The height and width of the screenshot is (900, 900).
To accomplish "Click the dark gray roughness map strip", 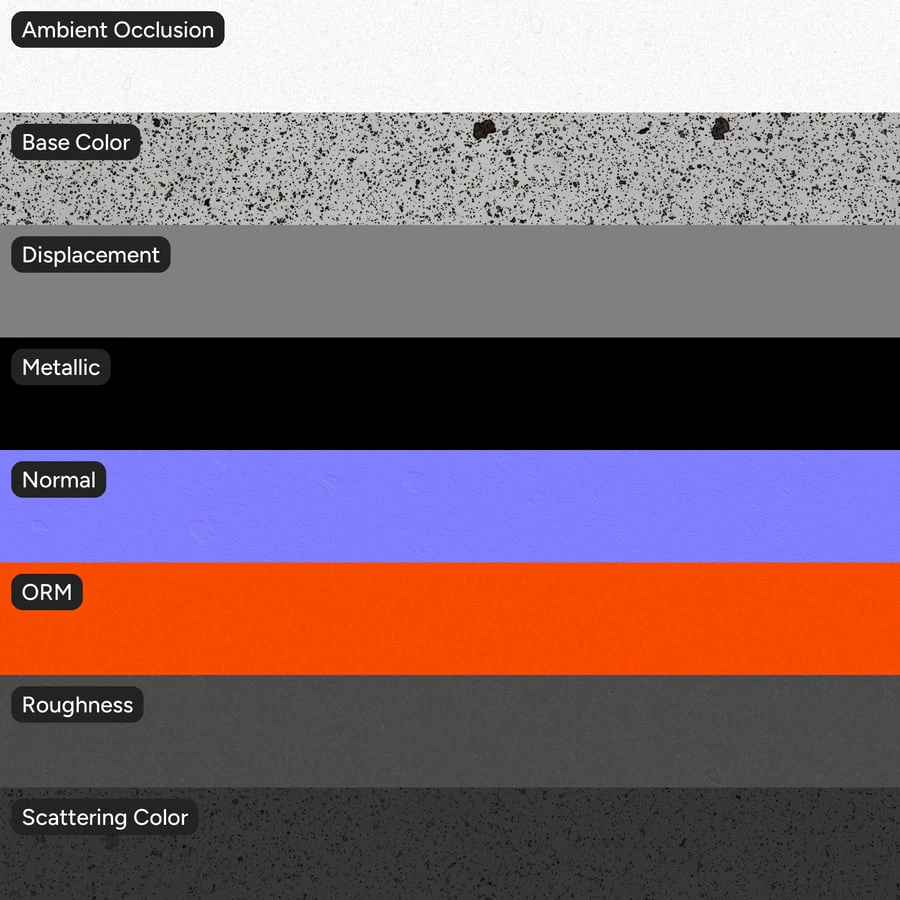I will pyautogui.click(x=450, y=731).
